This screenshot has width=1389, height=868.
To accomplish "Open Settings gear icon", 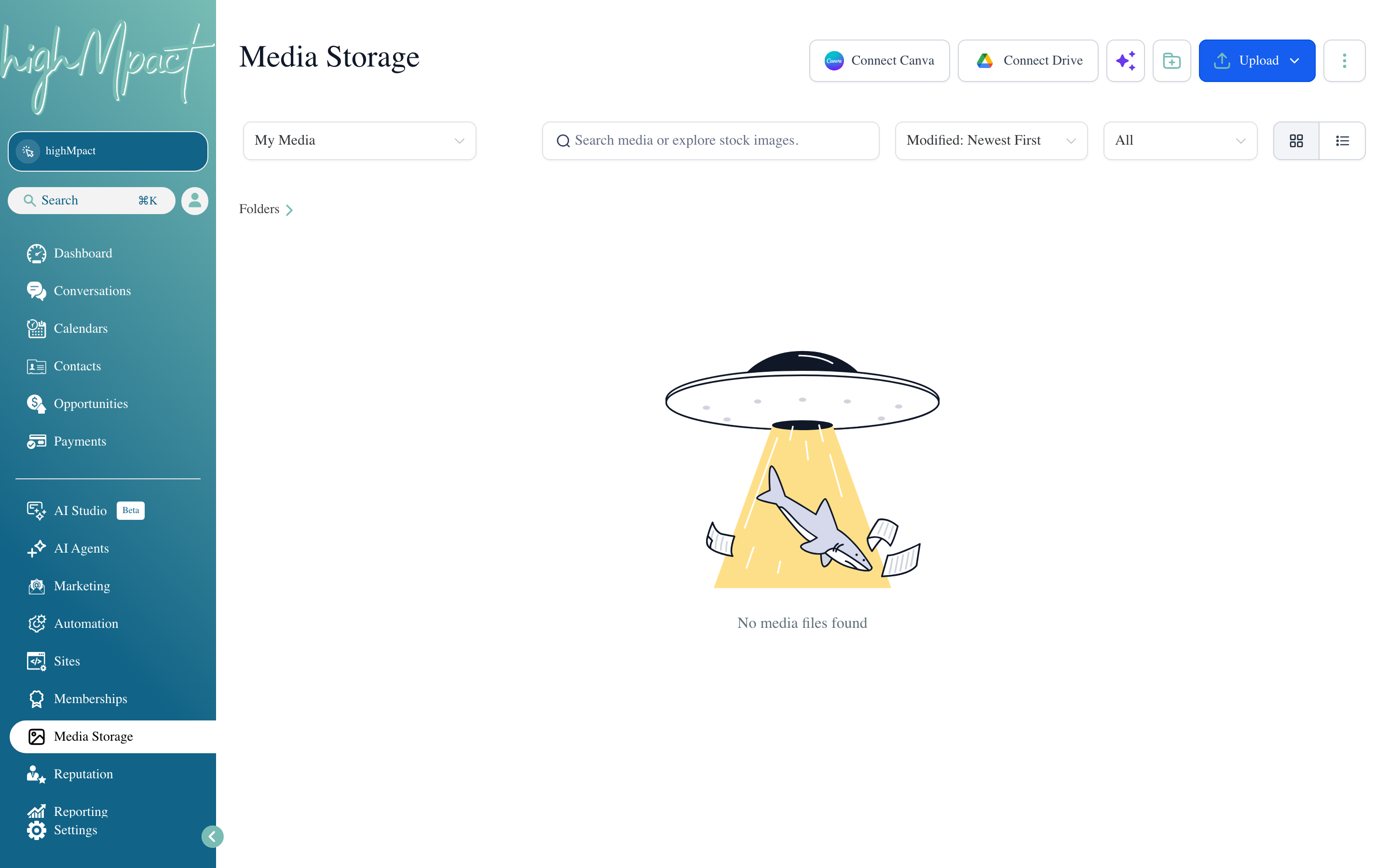I will pos(36,830).
